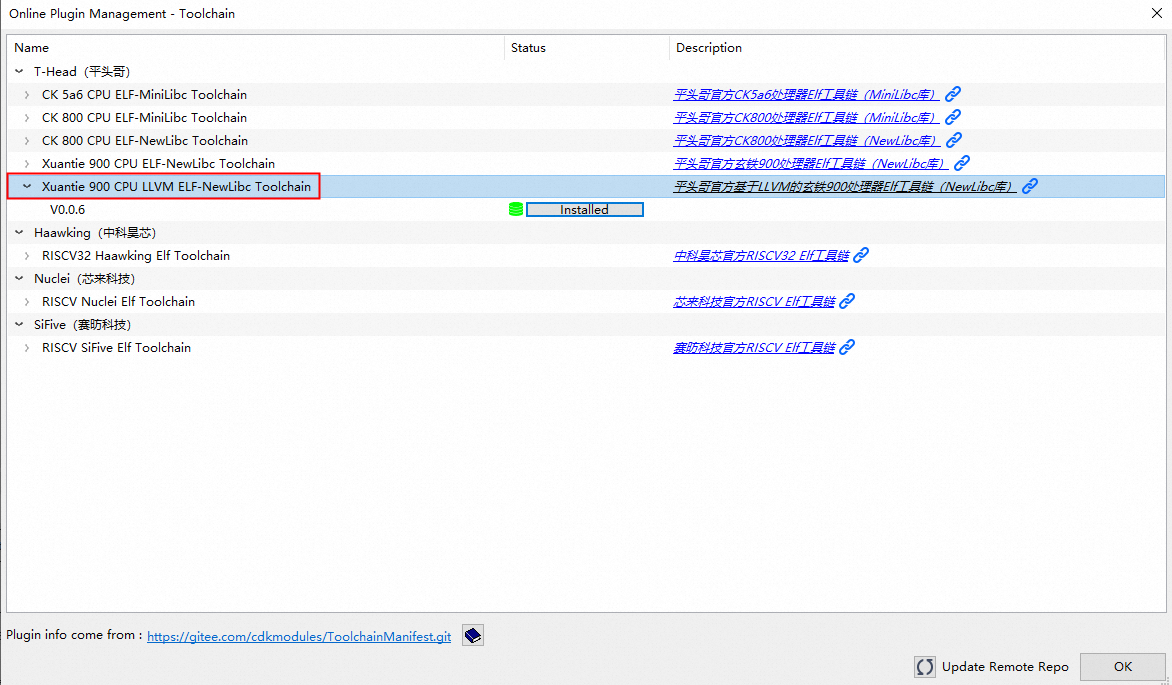1172x685 pixels.
Task: Expand CK 5a6 CPU ELF-MiniLibc Toolchain
Action: (x=27, y=95)
